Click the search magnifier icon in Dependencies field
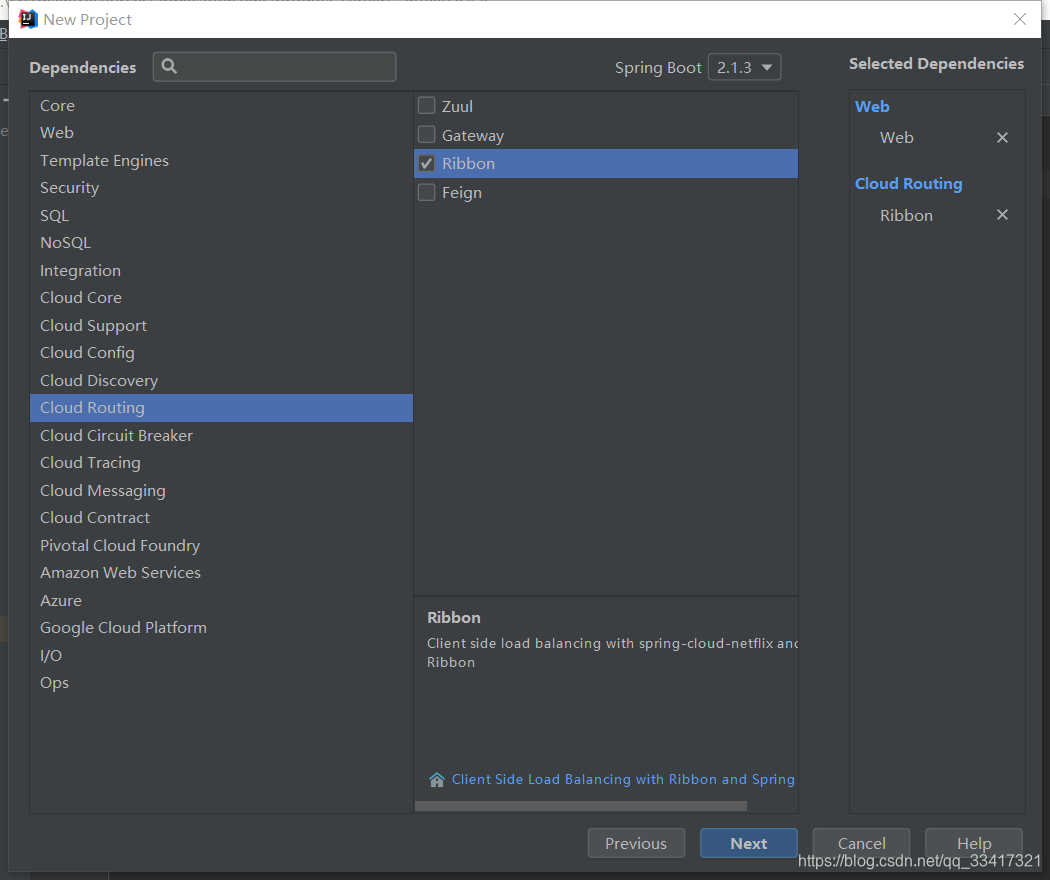The height and width of the screenshot is (880, 1050). (169, 66)
